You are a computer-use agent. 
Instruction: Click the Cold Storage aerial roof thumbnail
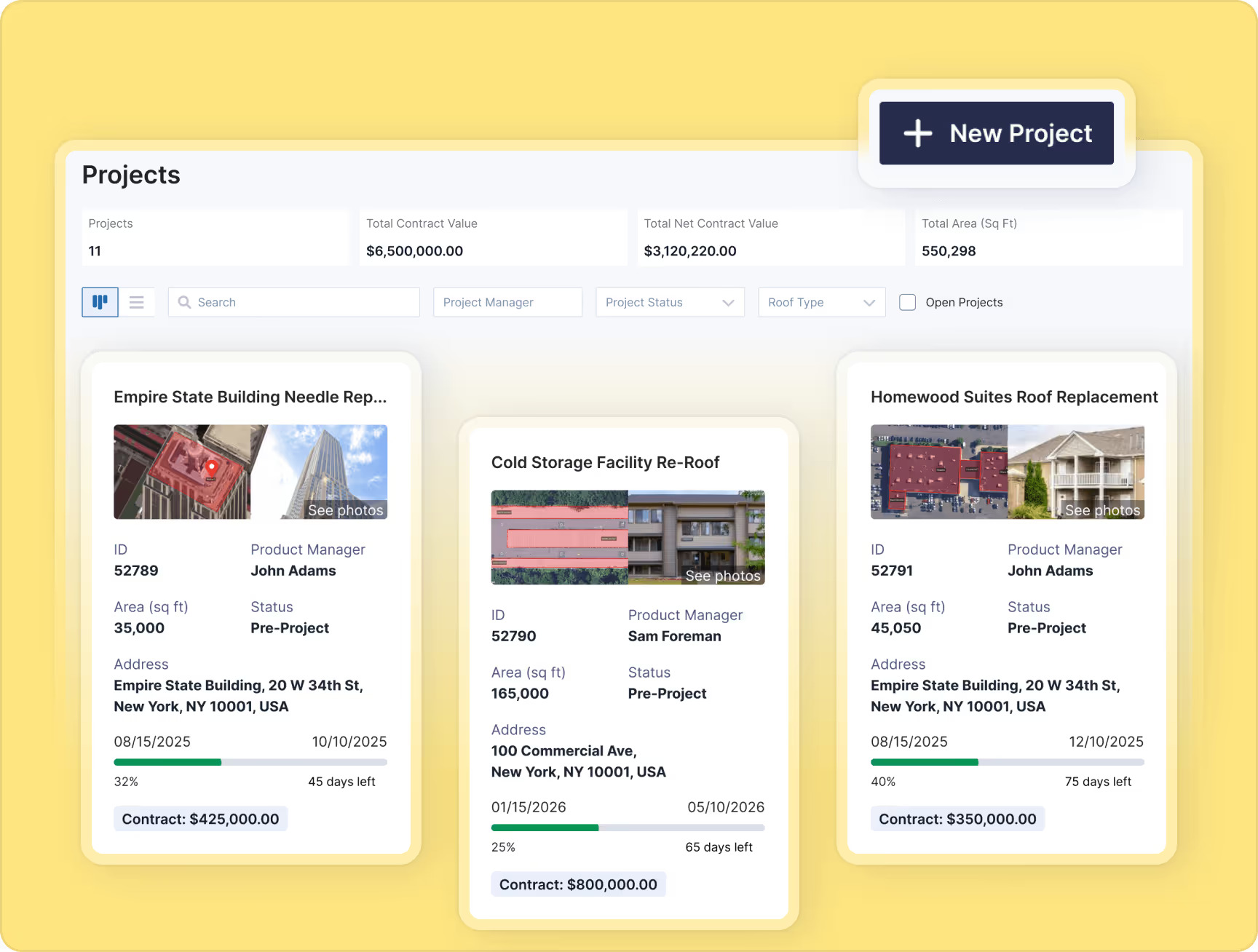(x=559, y=537)
